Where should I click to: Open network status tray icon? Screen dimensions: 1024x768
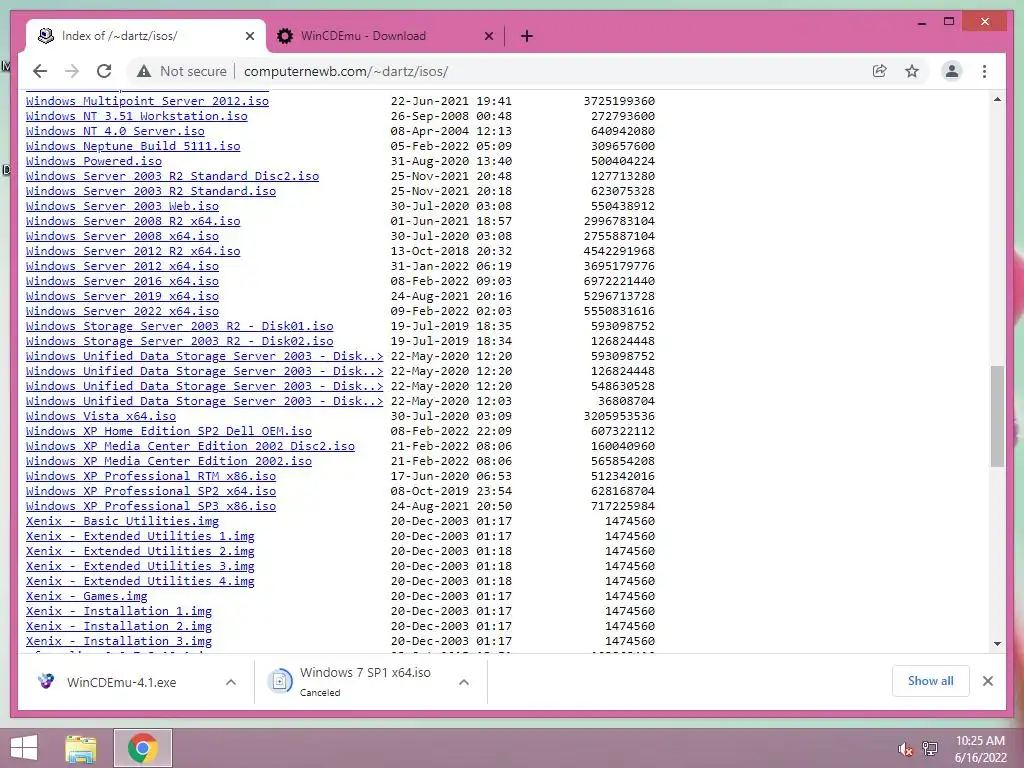click(930, 749)
